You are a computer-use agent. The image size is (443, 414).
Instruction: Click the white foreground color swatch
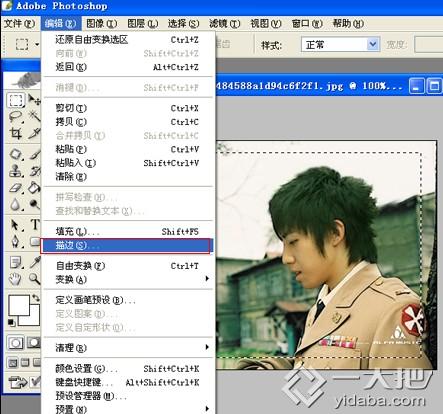point(18,306)
